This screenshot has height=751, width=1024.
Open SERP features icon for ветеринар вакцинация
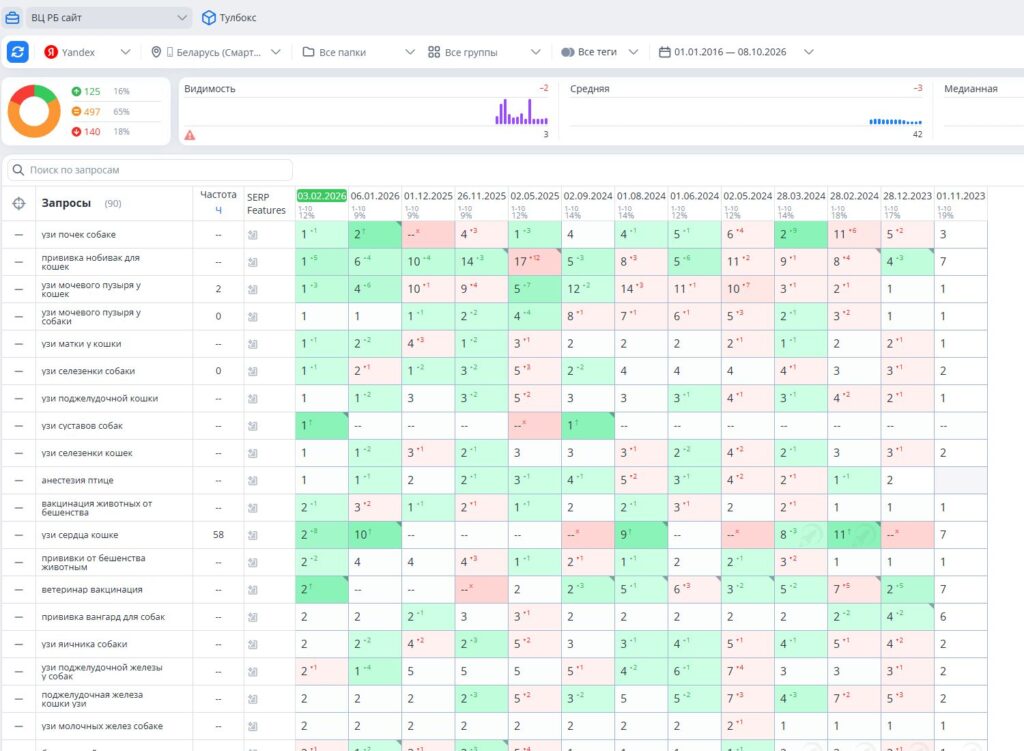[253, 590]
